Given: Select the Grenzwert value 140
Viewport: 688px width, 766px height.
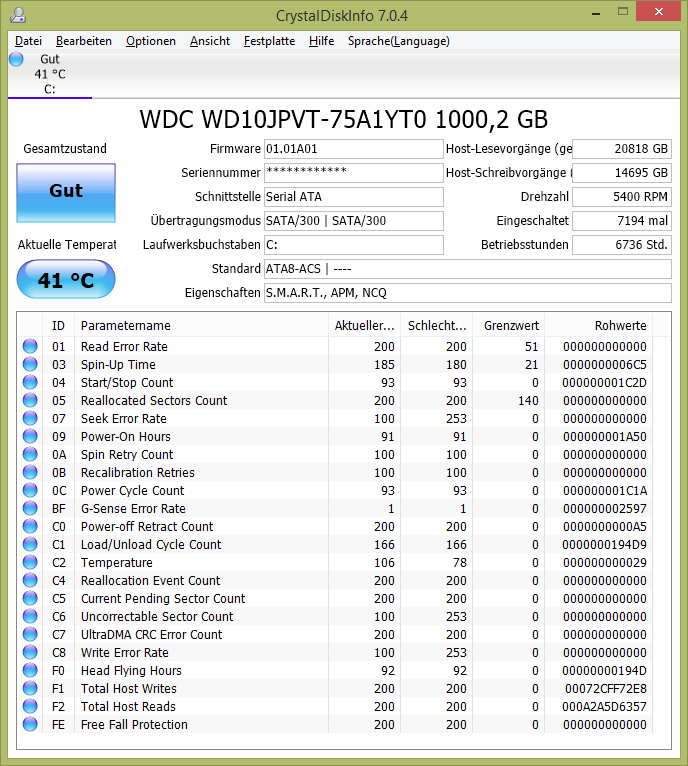Looking at the screenshot, I should (528, 401).
